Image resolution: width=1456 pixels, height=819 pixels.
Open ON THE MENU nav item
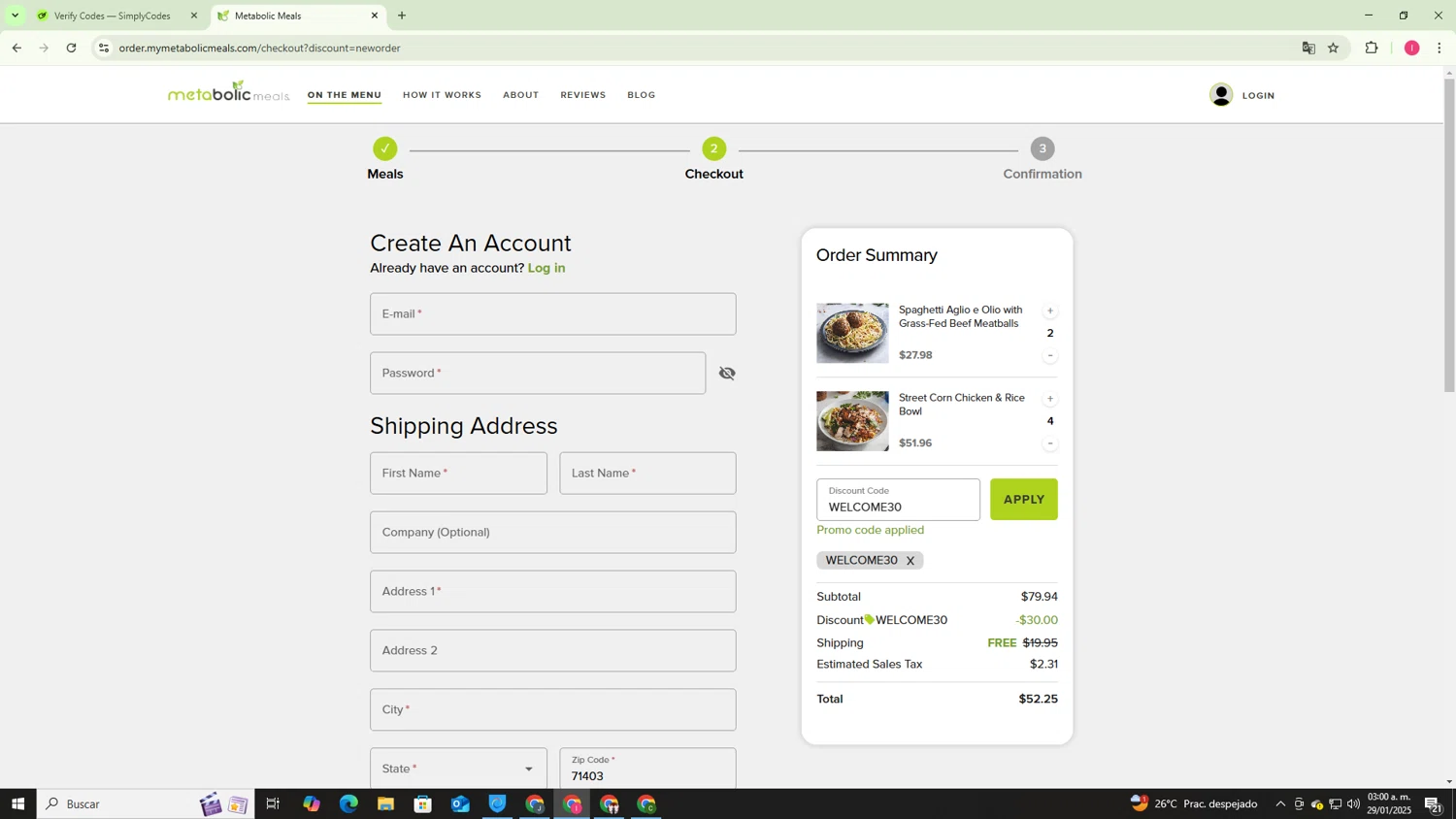coord(345,95)
